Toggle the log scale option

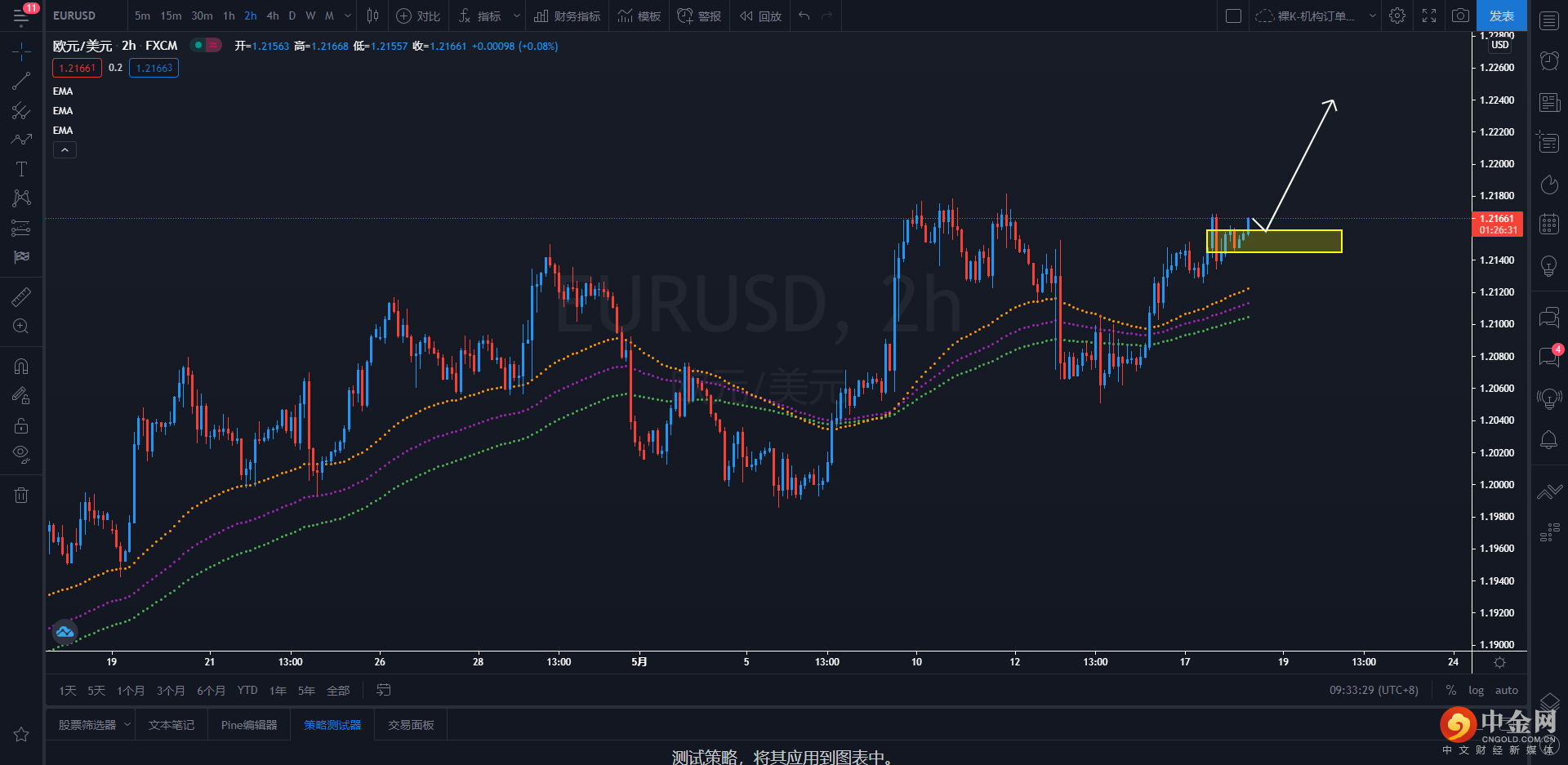point(1476,691)
